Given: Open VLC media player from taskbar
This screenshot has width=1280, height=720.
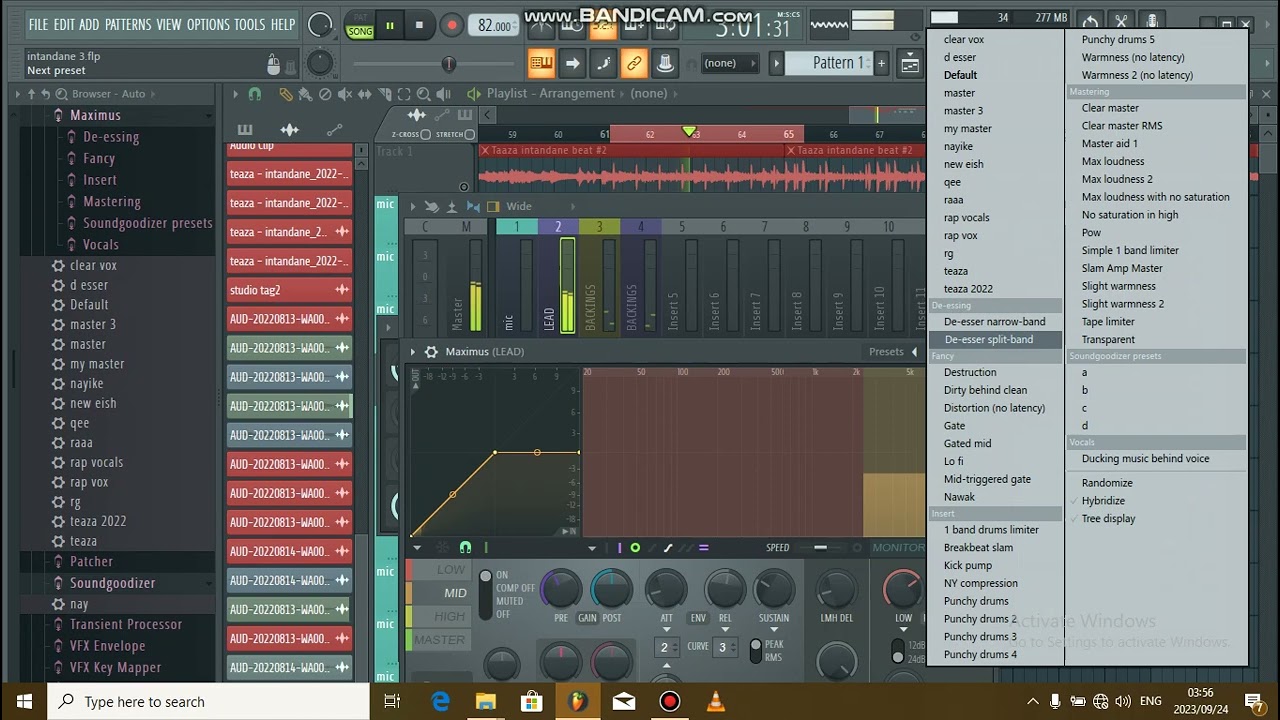Looking at the screenshot, I should point(716,702).
